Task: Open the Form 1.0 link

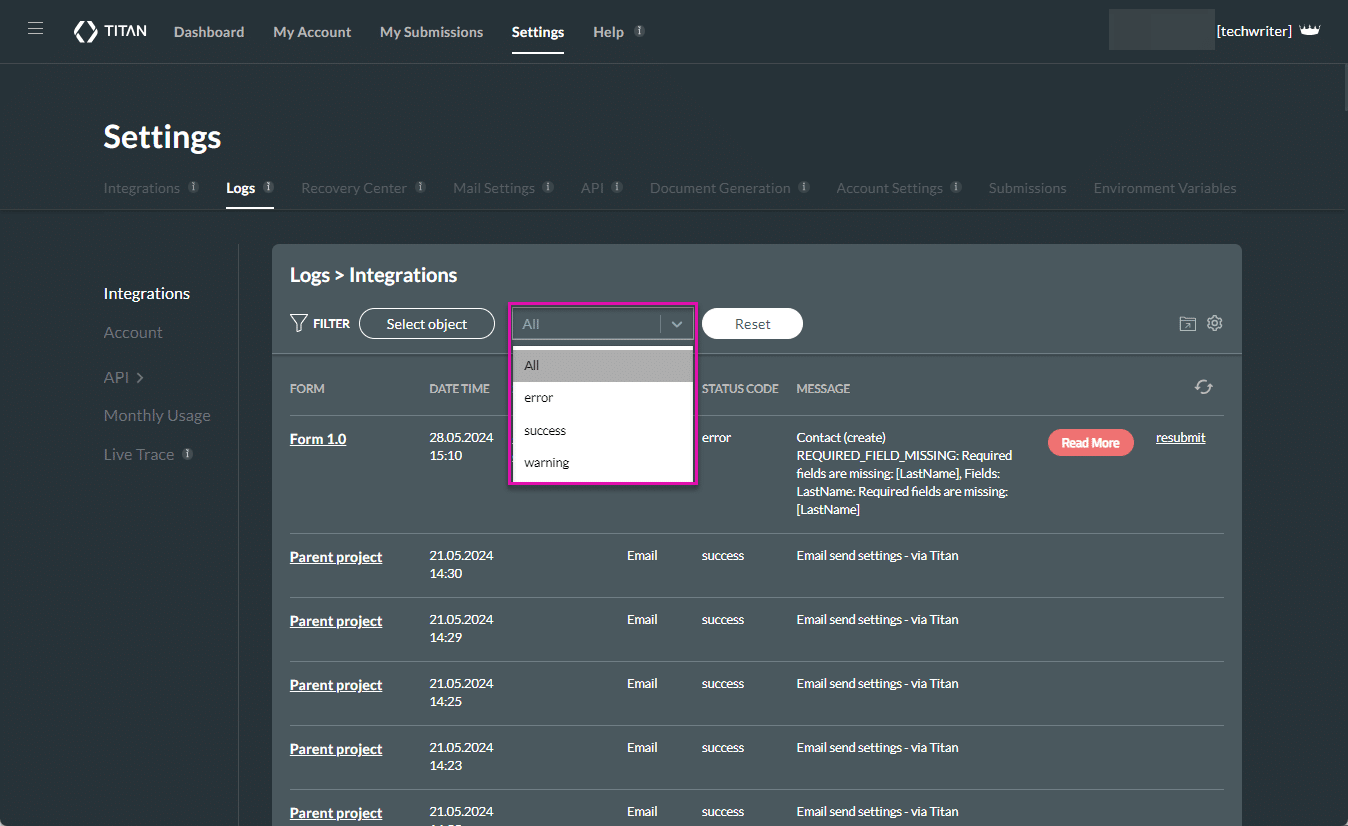Action: coord(318,439)
